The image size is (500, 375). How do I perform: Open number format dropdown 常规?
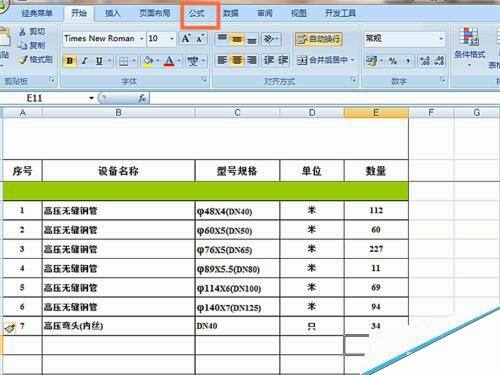(441, 39)
